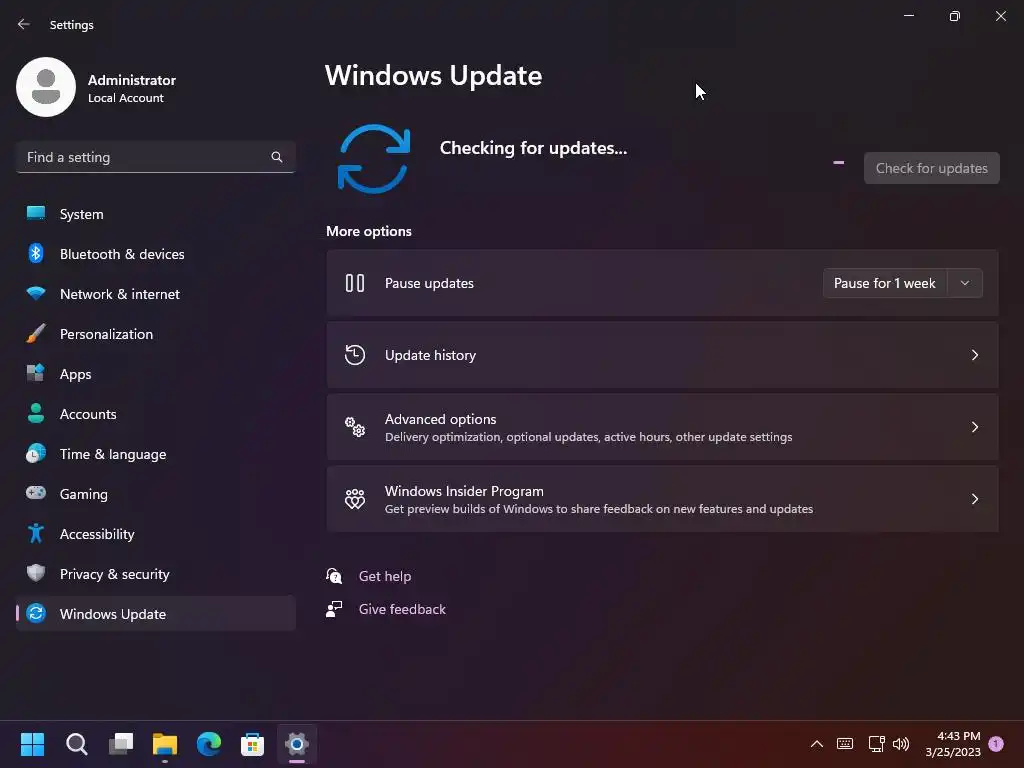1024x768 pixels.
Task: Open taskbar Search
Action: (76, 744)
